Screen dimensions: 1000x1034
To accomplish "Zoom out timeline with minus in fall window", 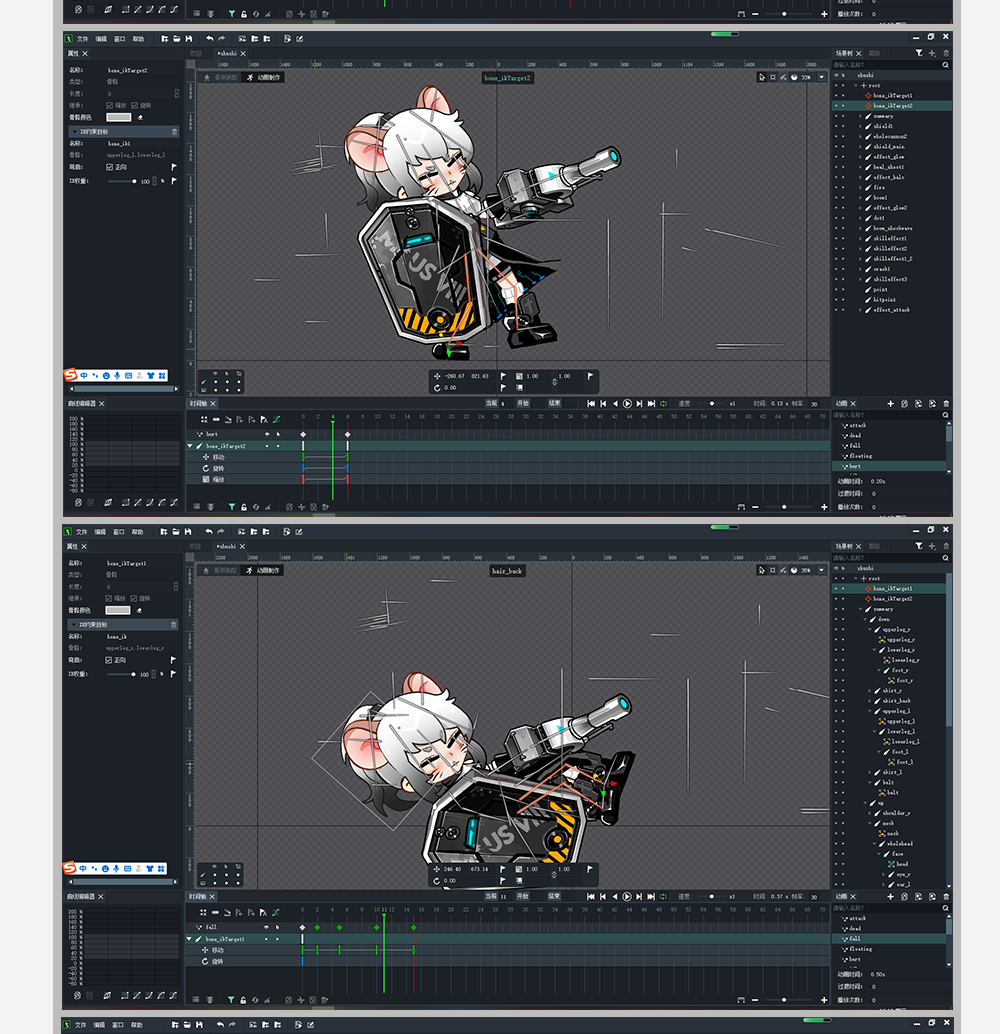I will (x=755, y=1000).
